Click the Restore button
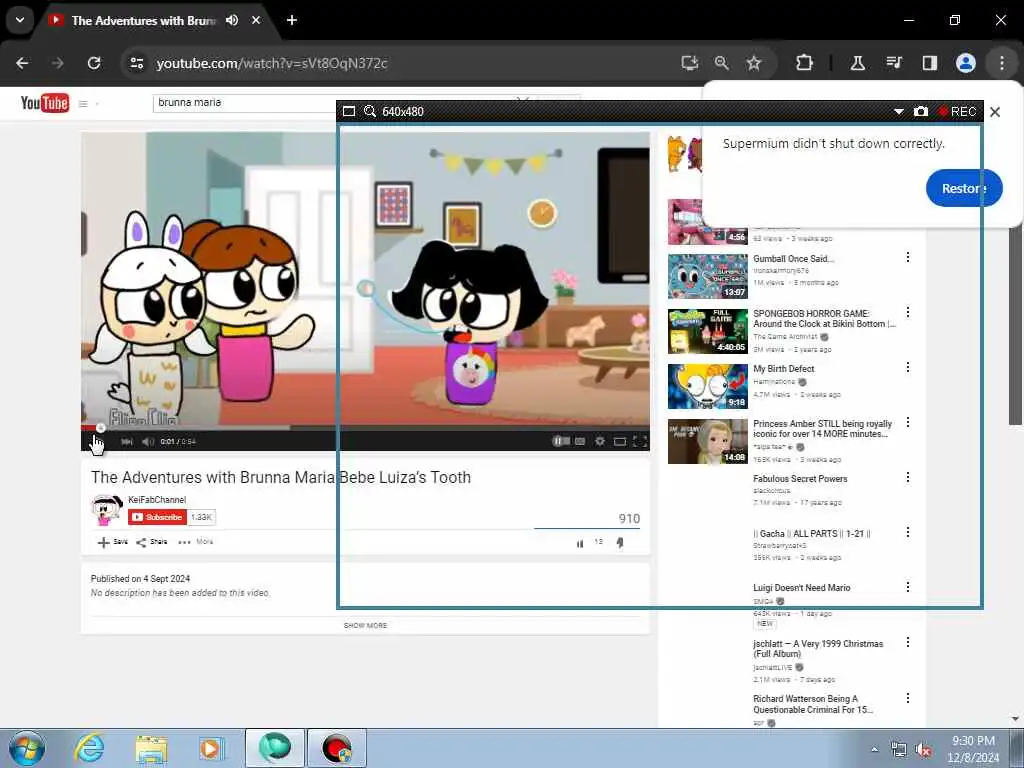 964,188
